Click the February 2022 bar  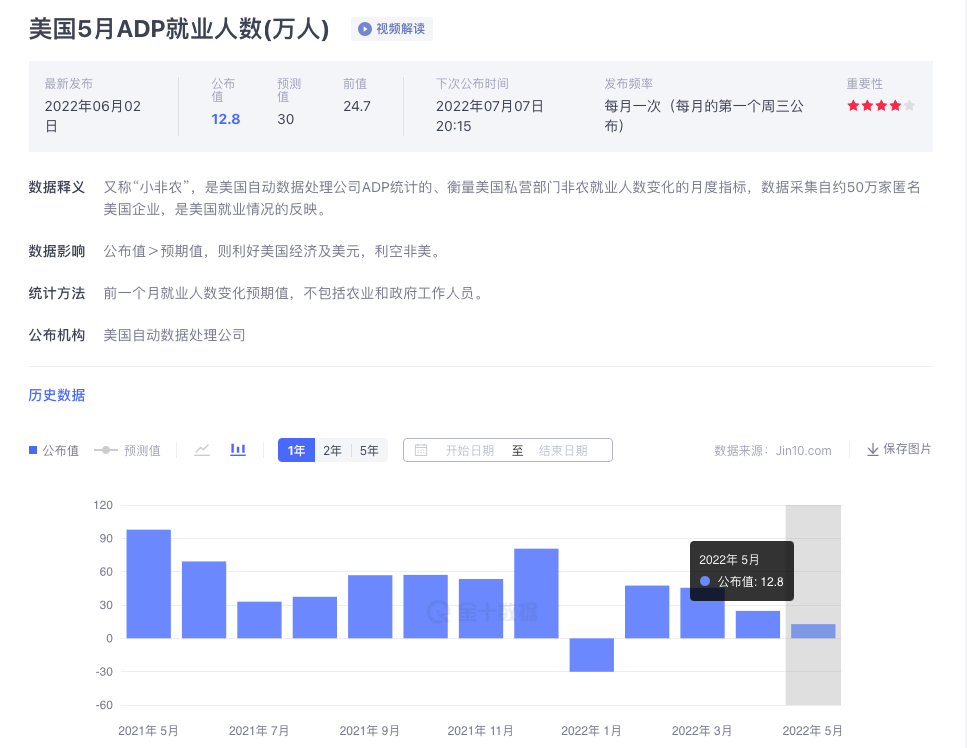click(x=647, y=612)
